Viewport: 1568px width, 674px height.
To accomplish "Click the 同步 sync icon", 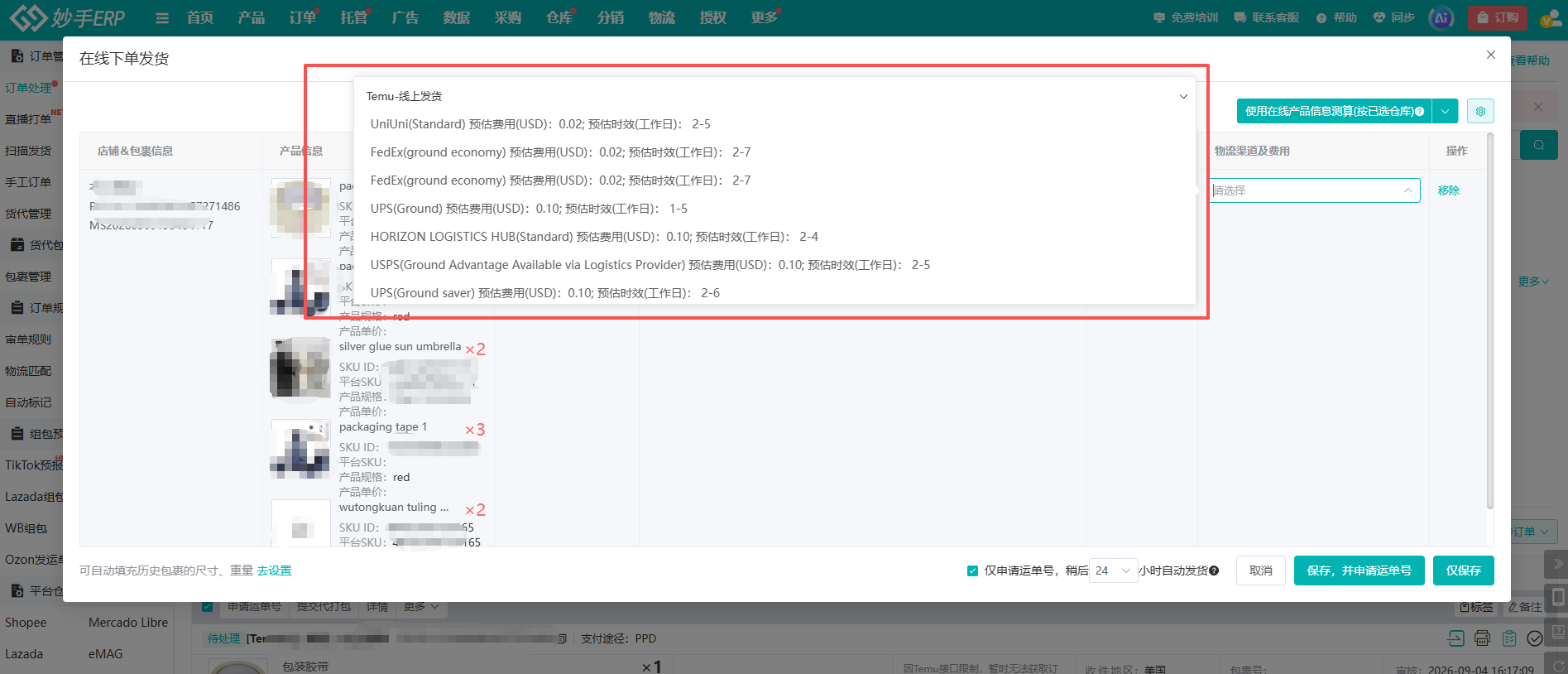I will [x=1393, y=17].
